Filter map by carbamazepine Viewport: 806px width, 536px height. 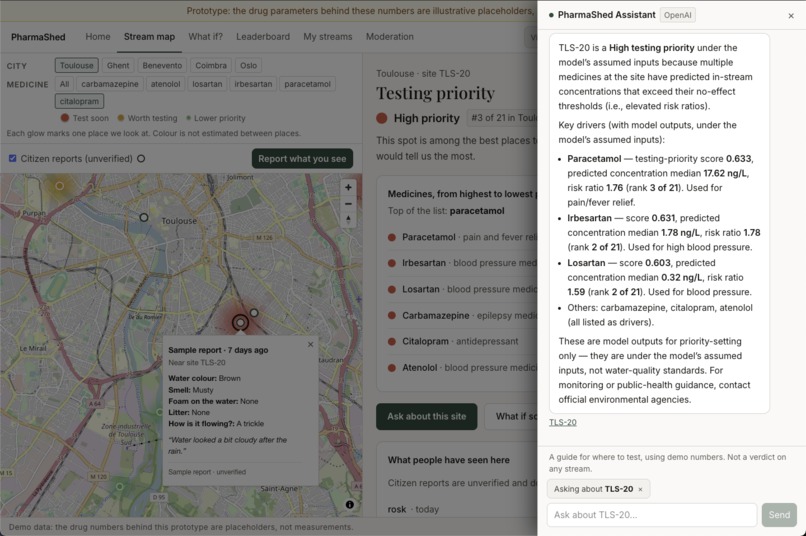click(109, 84)
